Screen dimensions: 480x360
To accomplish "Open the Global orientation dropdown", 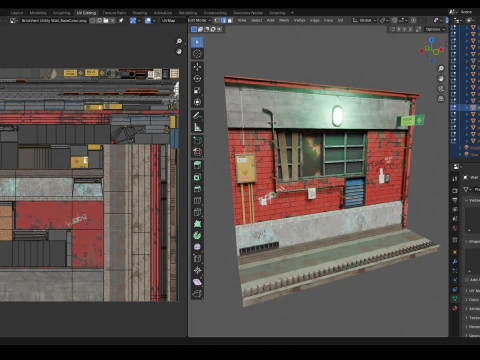I will (x=365, y=20).
